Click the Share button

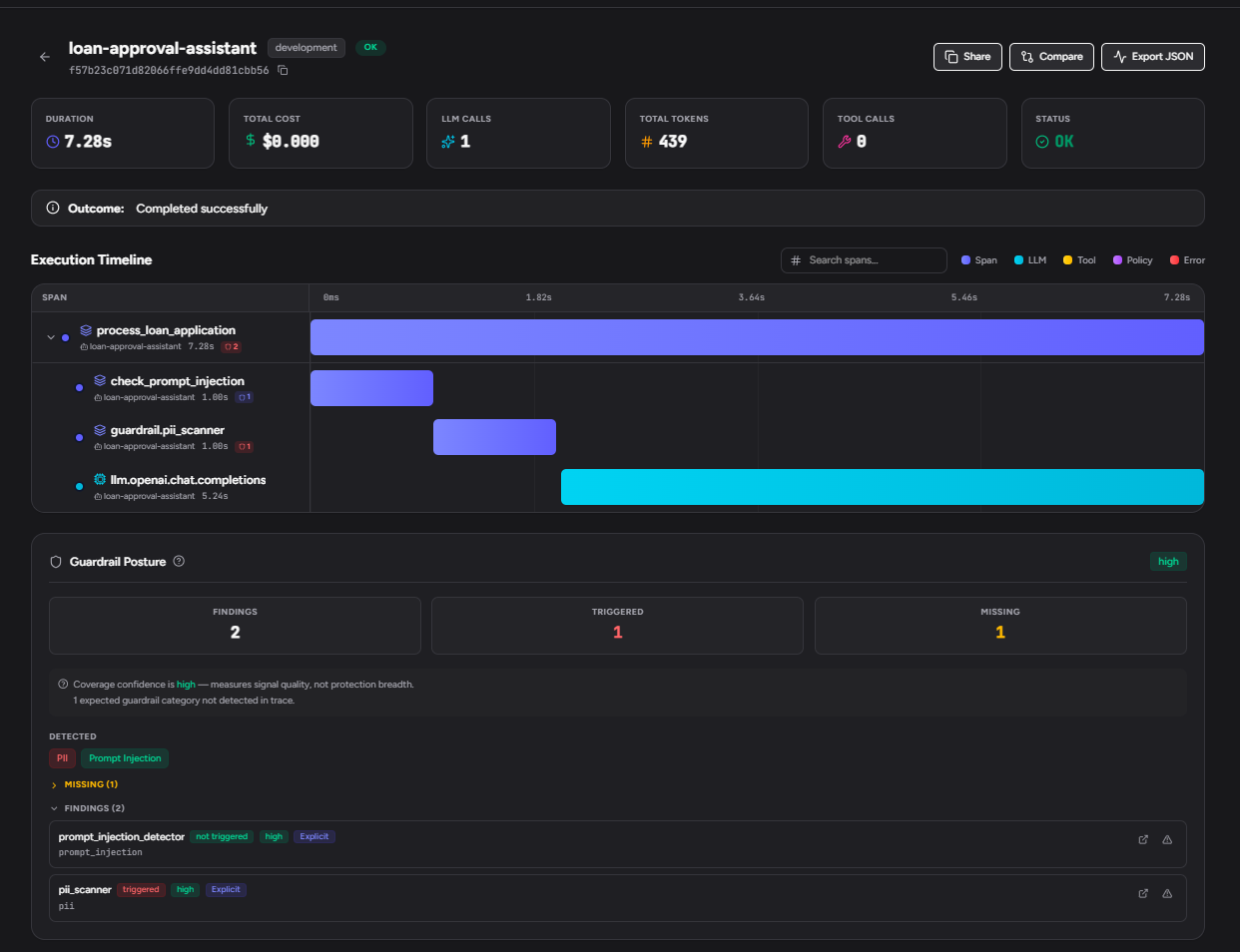967,57
